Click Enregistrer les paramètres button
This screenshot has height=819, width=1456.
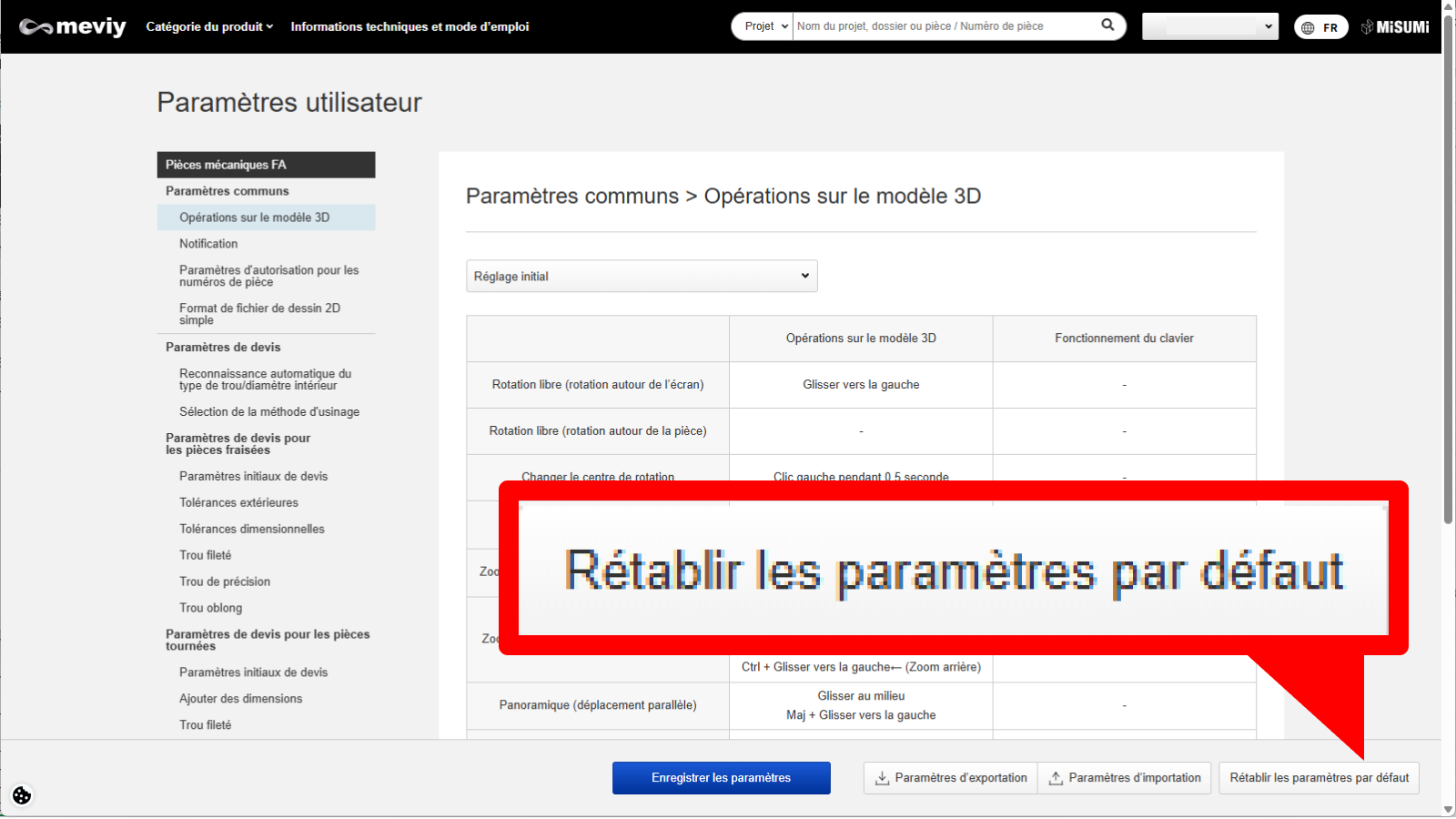pyautogui.click(x=721, y=778)
